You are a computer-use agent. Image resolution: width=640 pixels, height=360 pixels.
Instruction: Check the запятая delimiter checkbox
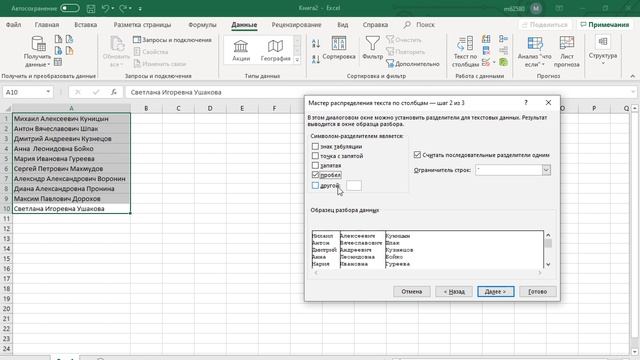(x=315, y=165)
